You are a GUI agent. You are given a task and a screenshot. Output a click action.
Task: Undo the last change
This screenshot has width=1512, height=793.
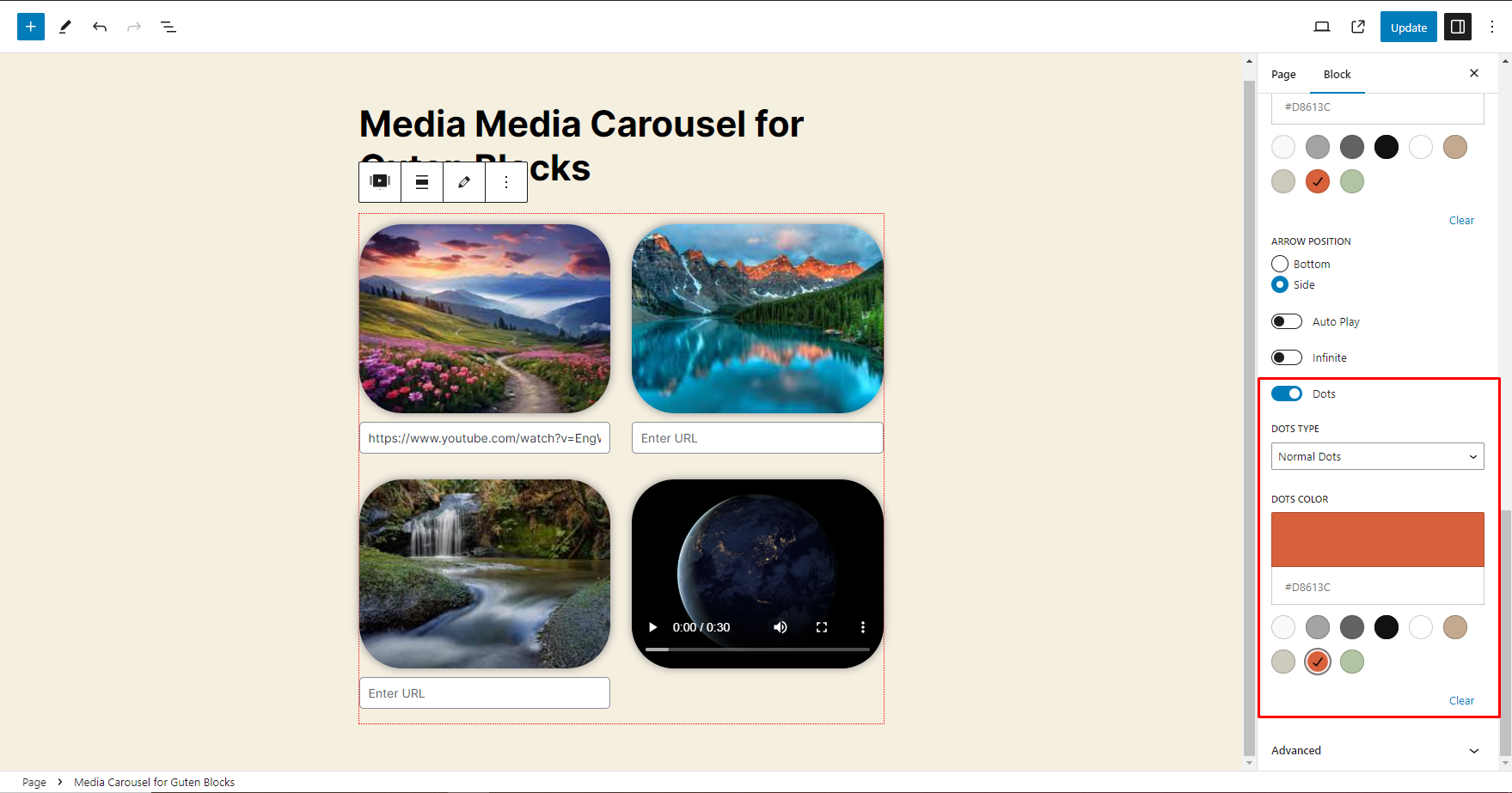pos(100,27)
